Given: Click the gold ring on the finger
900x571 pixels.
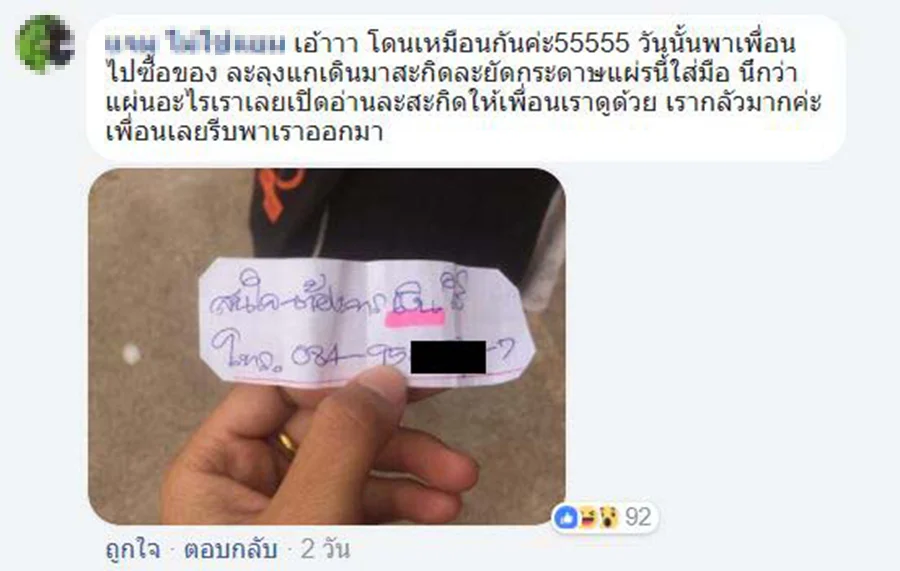Looking at the screenshot, I should point(286,444).
